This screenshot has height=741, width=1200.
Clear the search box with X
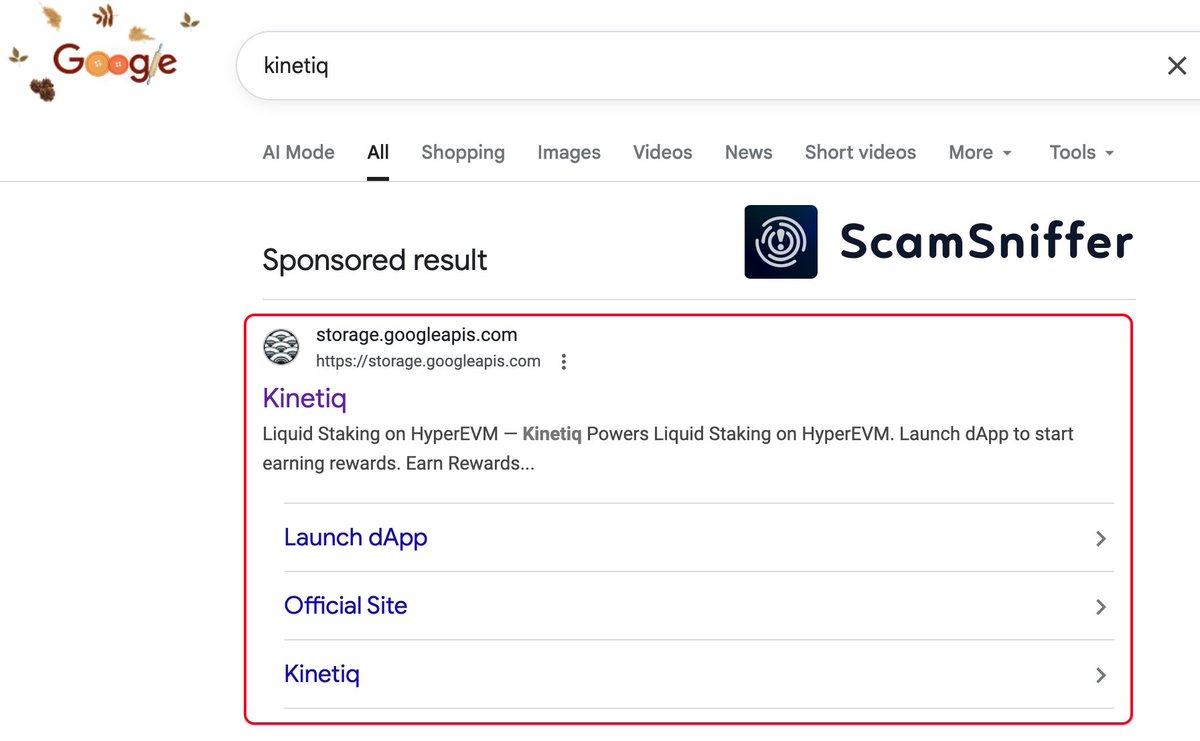[x=1177, y=66]
